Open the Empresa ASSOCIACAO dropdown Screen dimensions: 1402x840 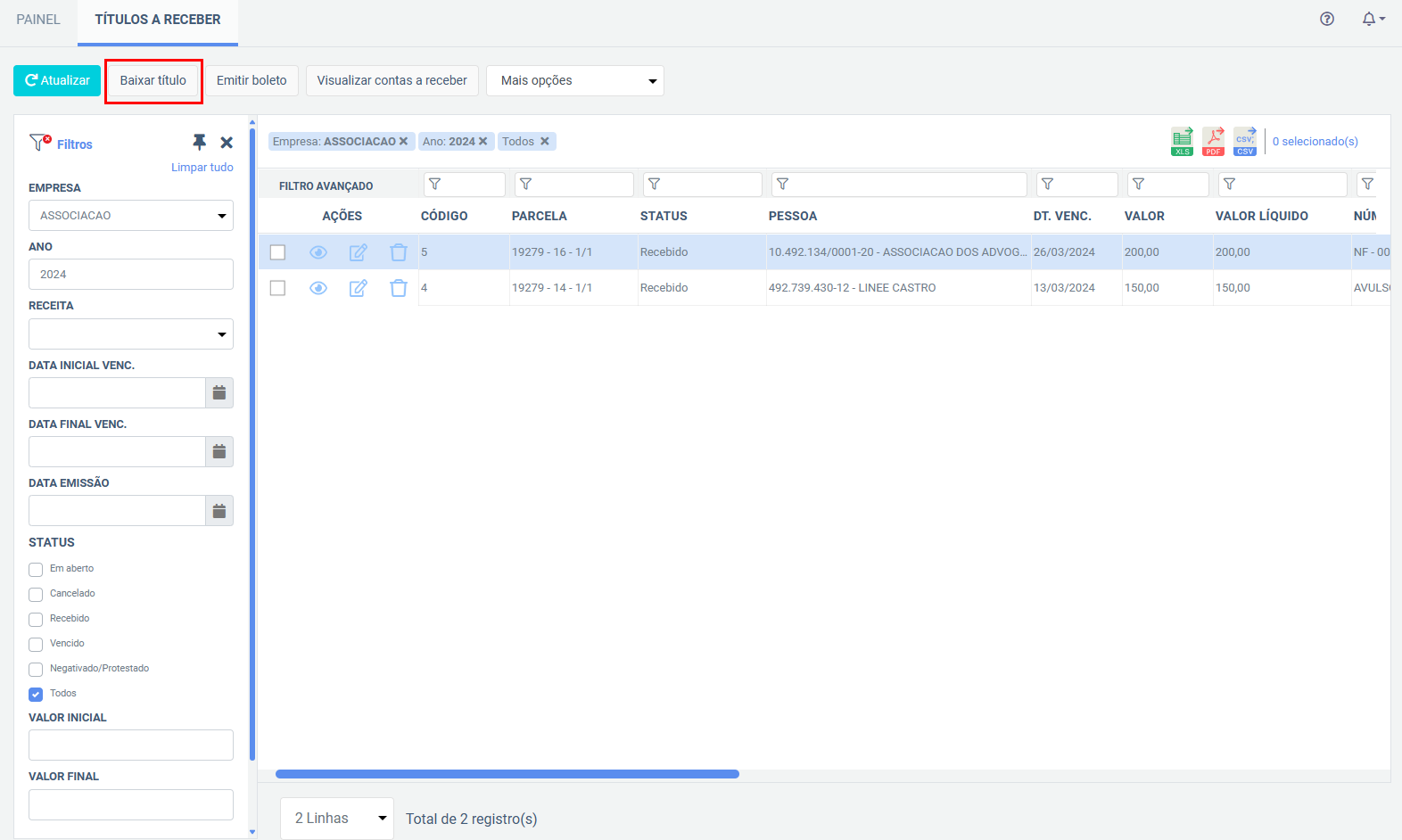pyautogui.click(x=131, y=216)
